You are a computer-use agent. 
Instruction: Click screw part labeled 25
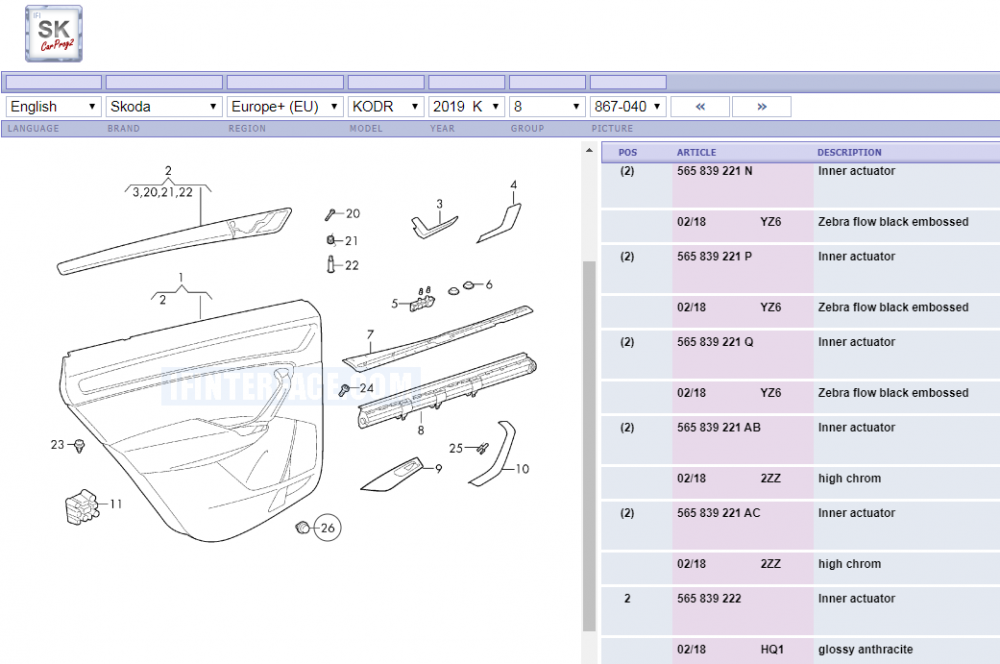pyautogui.click(x=483, y=448)
